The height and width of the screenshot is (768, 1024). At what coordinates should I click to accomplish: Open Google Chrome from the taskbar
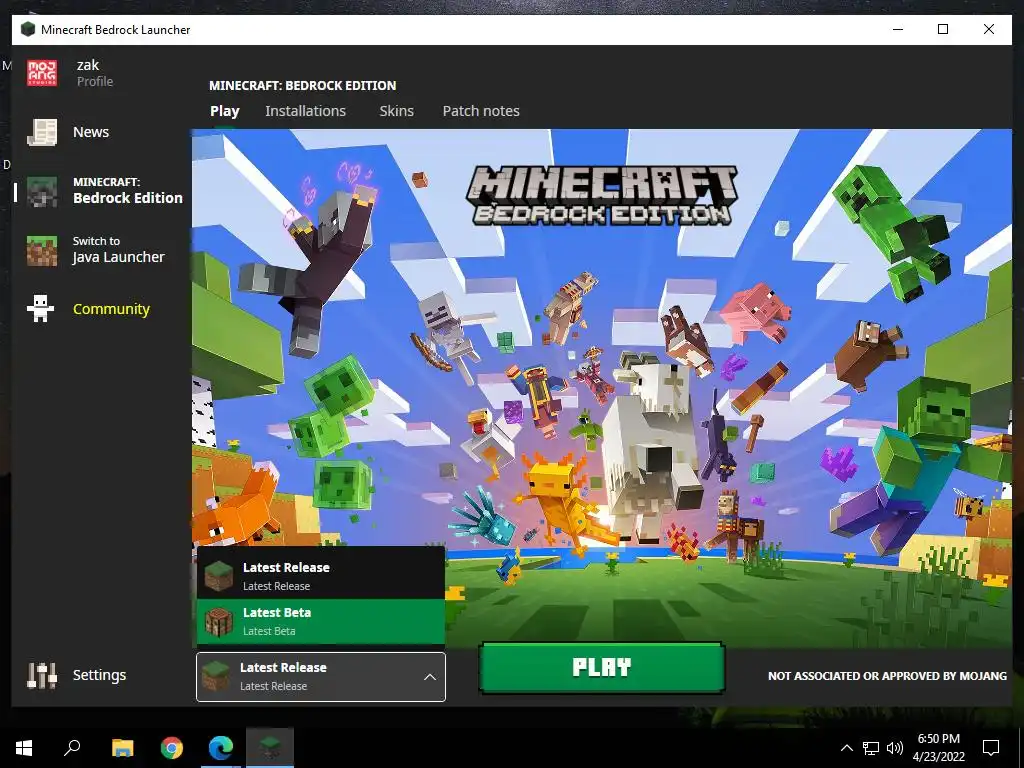pos(172,748)
